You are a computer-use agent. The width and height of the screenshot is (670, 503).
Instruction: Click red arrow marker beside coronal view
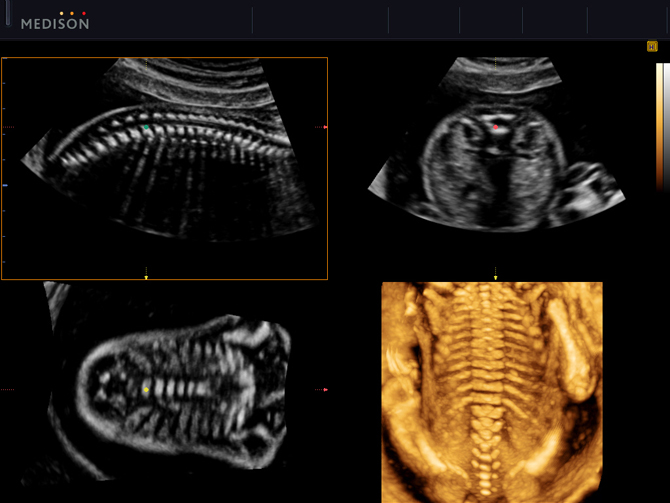(x=325, y=390)
